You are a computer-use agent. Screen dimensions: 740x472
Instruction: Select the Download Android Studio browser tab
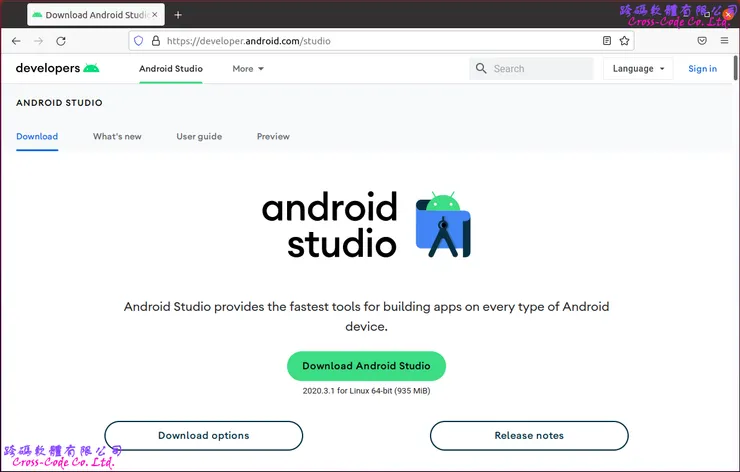click(x=96, y=15)
